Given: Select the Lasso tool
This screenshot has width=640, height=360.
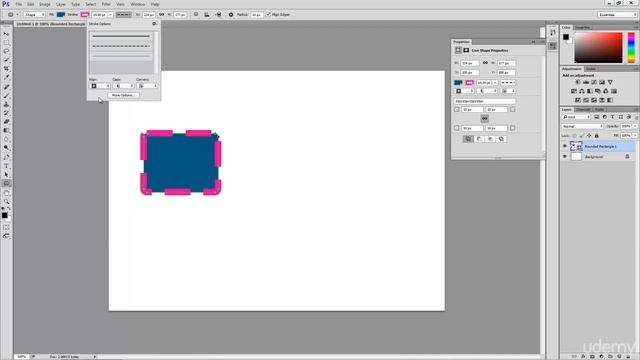Looking at the screenshot, I should point(6,51).
